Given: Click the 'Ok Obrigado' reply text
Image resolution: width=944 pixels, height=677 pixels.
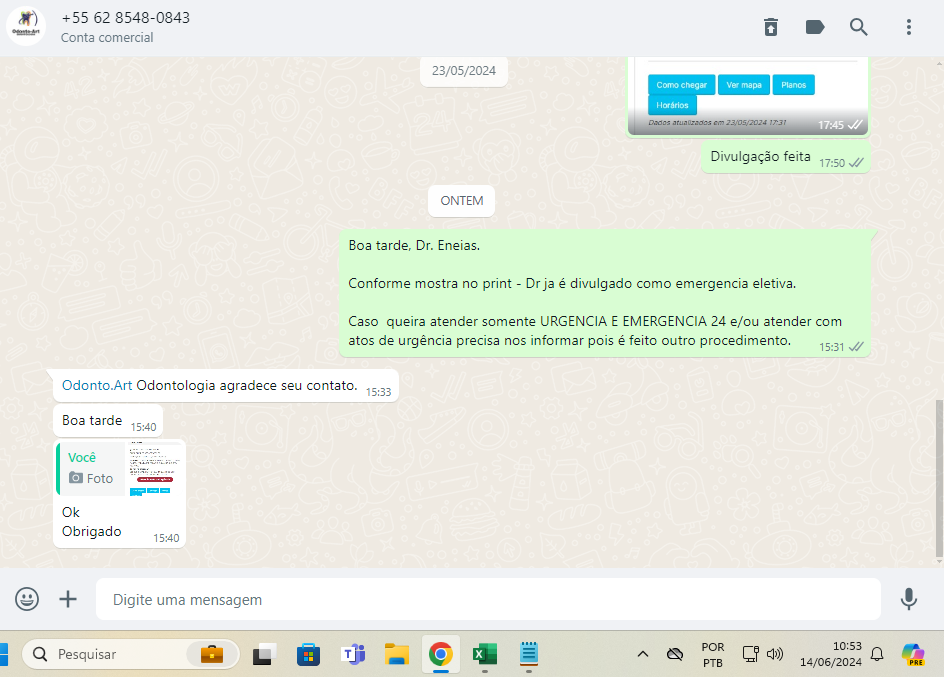Looking at the screenshot, I should [x=92, y=522].
